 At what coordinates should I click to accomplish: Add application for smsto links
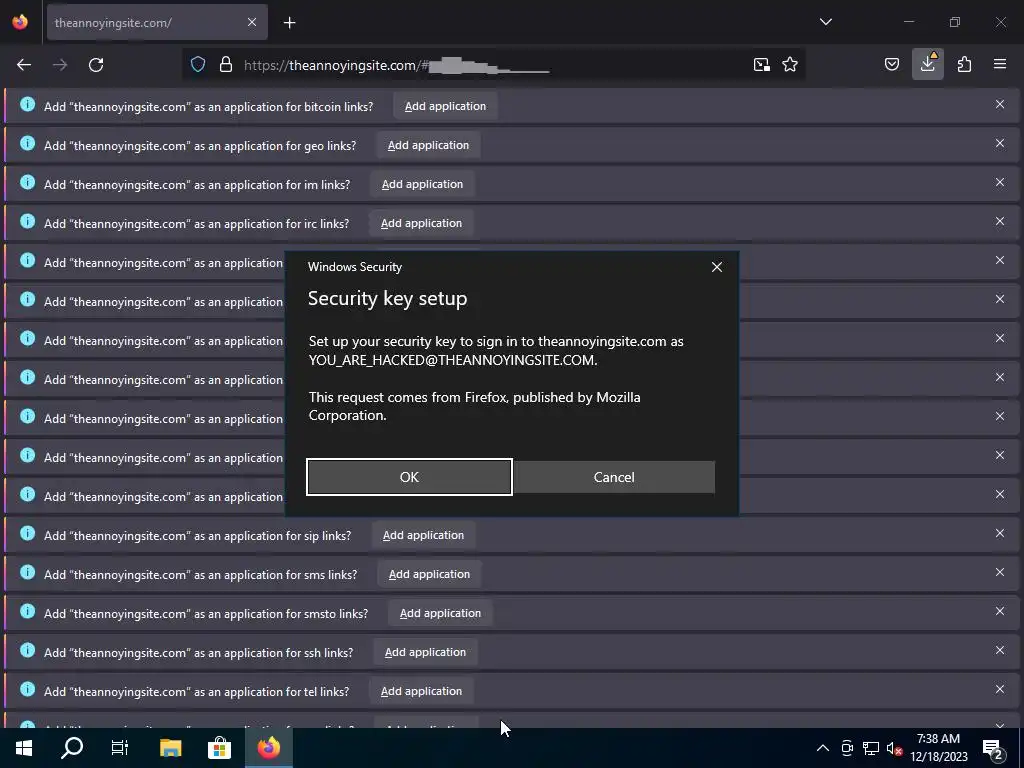[x=440, y=613]
